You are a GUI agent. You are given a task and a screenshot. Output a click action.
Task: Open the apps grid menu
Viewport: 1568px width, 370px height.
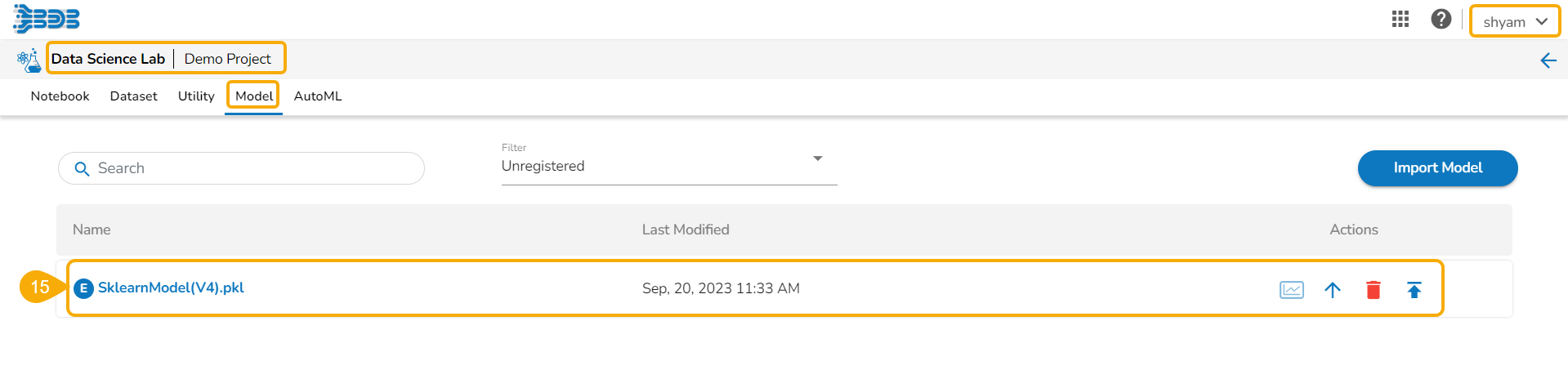point(1400,20)
